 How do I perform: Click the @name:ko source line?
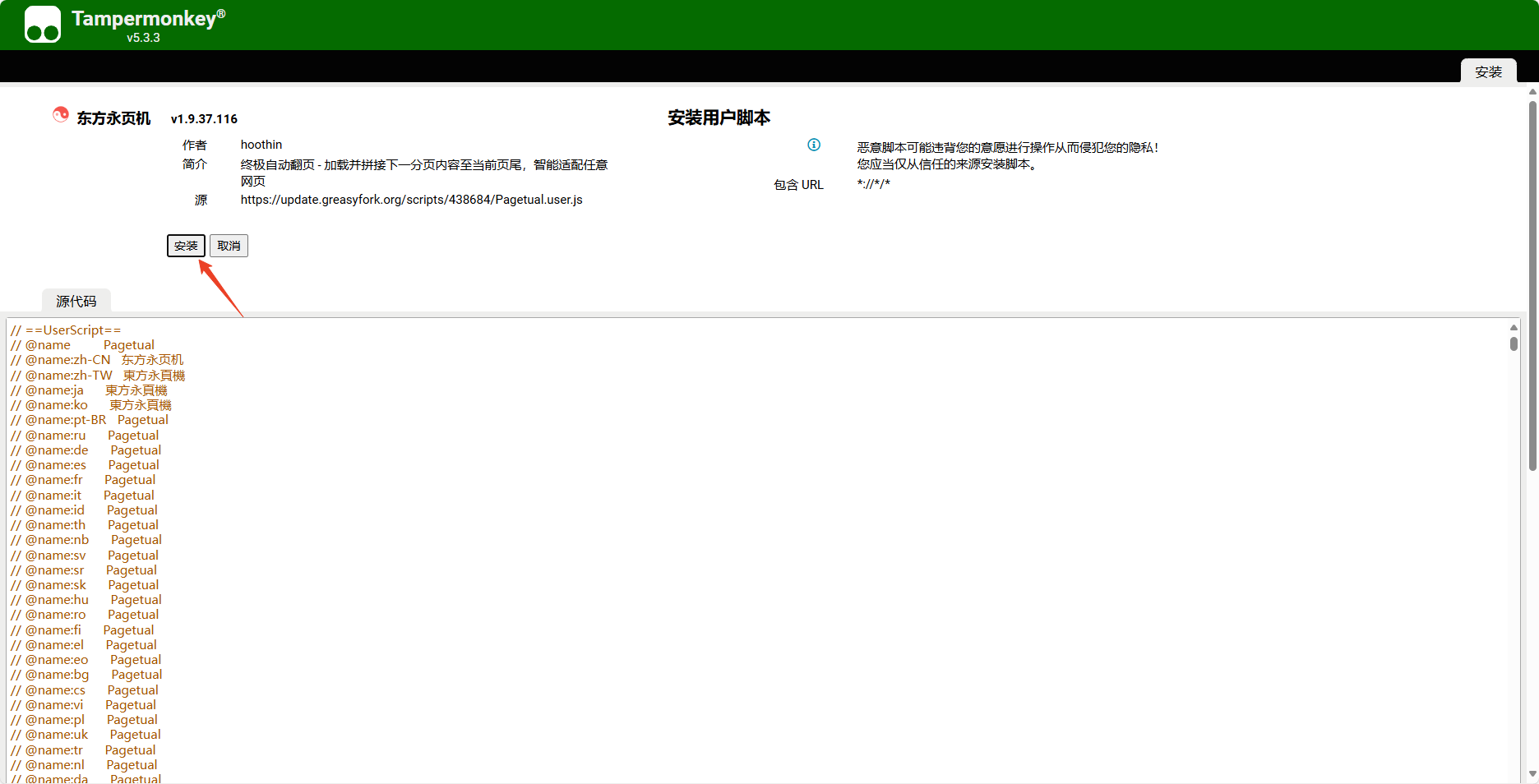tap(91, 405)
